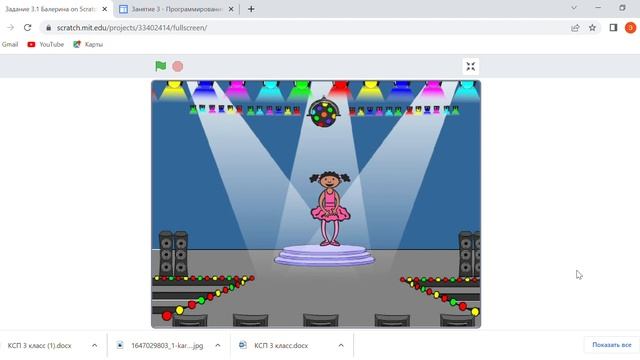640x360 pixels.
Task: Open the Карты bookmark
Action: click(88, 44)
